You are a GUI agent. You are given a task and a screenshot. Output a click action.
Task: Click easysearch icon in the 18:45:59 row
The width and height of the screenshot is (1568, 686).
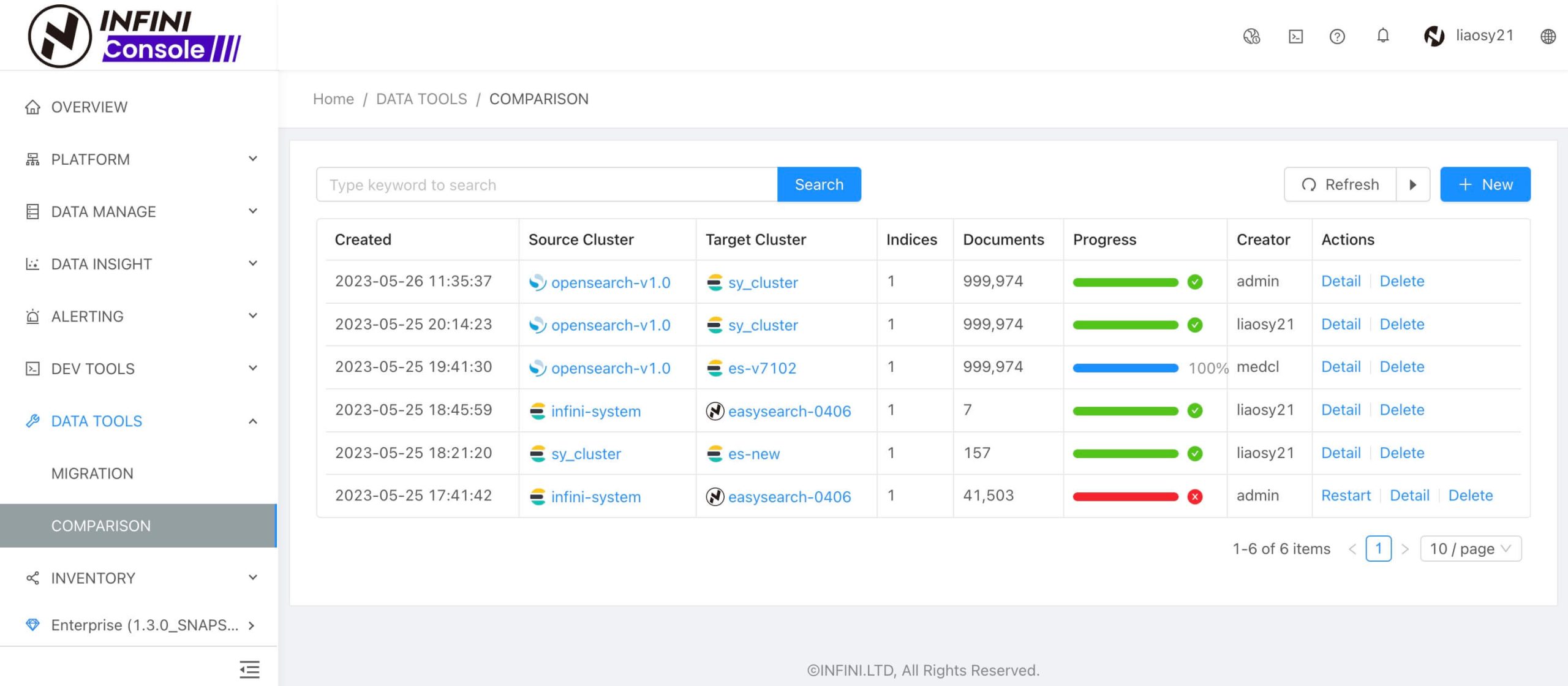[714, 411]
